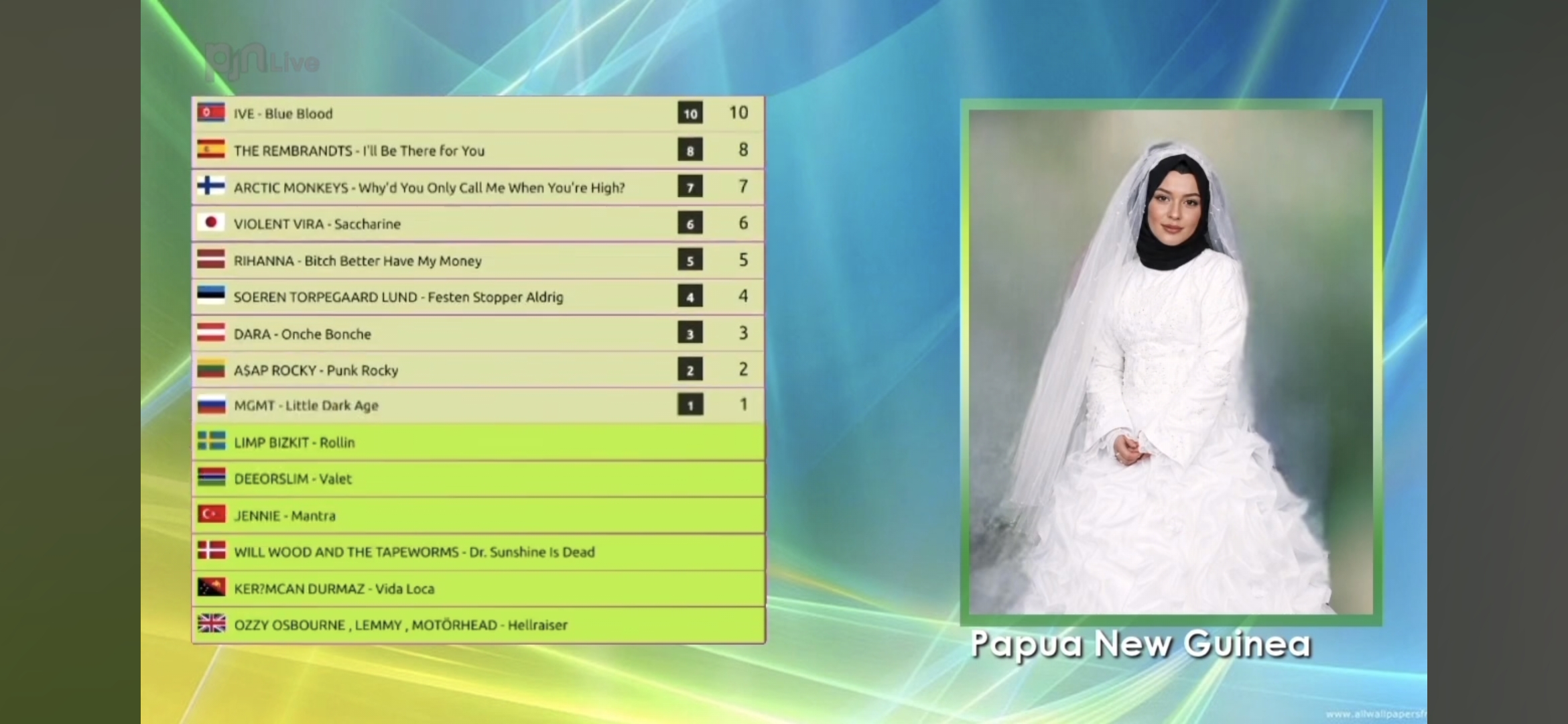Select the text IVE - Blue Blood
The width and height of the screenshot is (1568, 724).
(283, 114)
